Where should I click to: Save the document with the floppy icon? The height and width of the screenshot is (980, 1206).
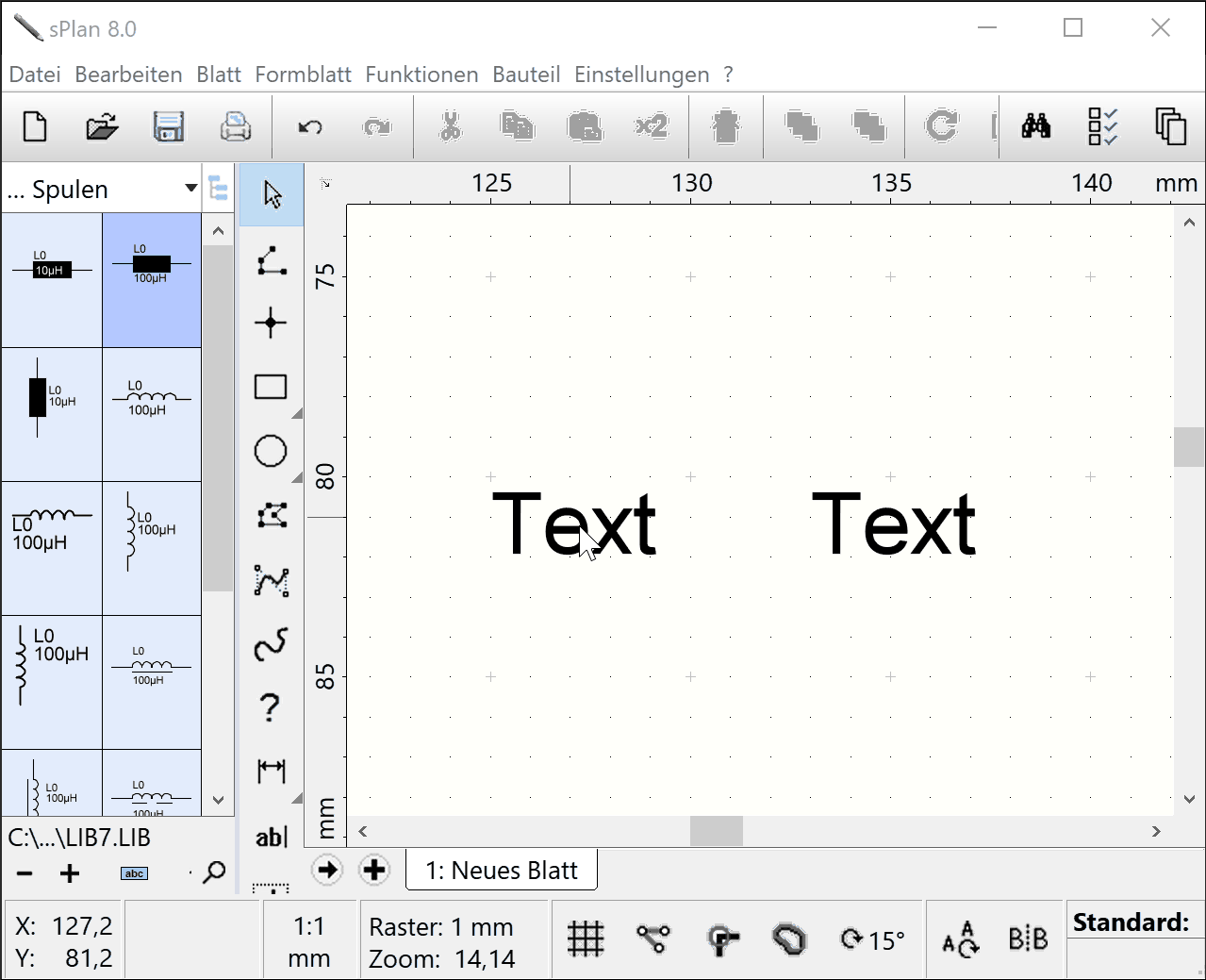click(x=169, y=126)
